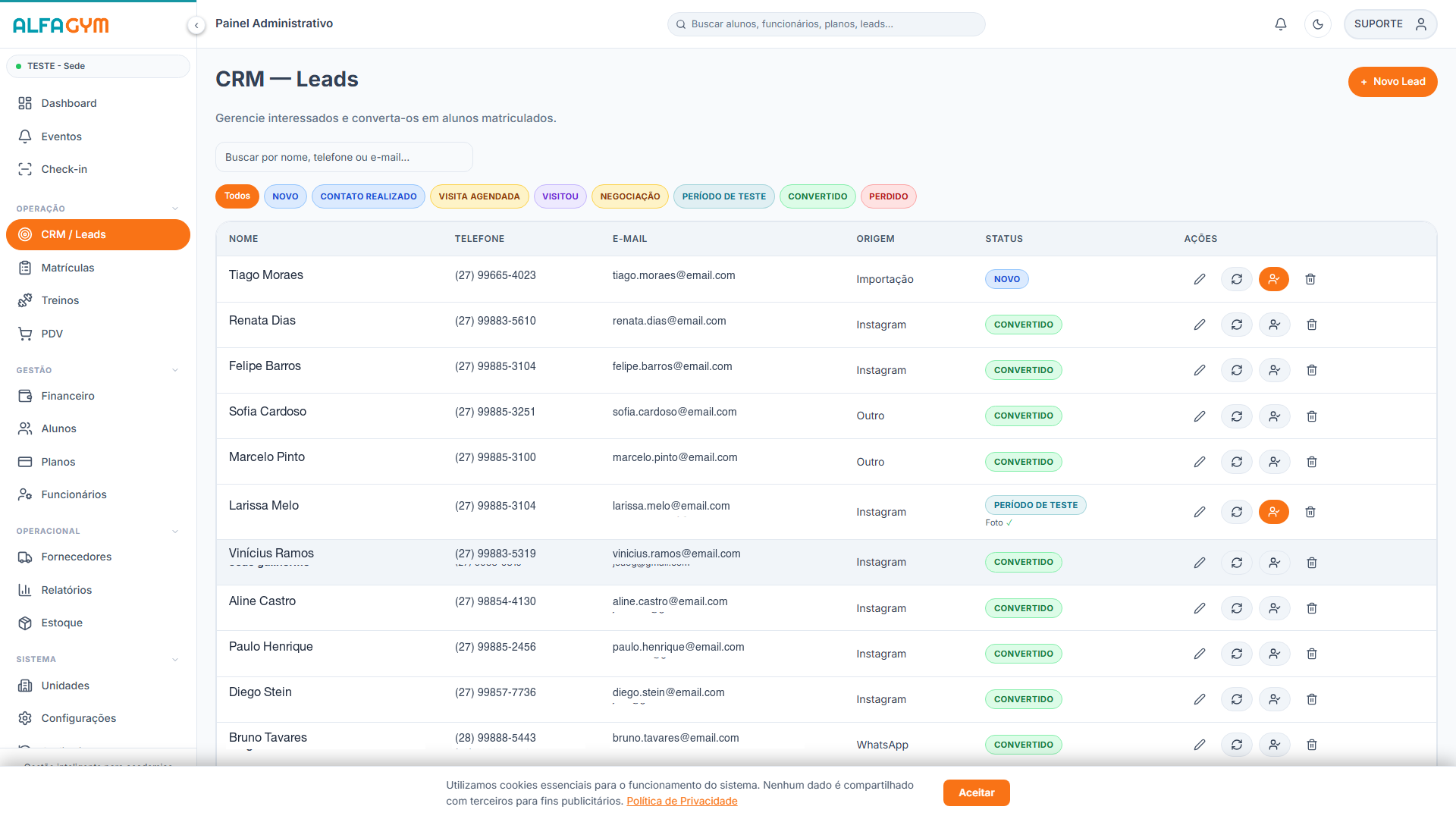Open Relatórios page
This screenshot has width=1456, height=819.
click(98, 590)
